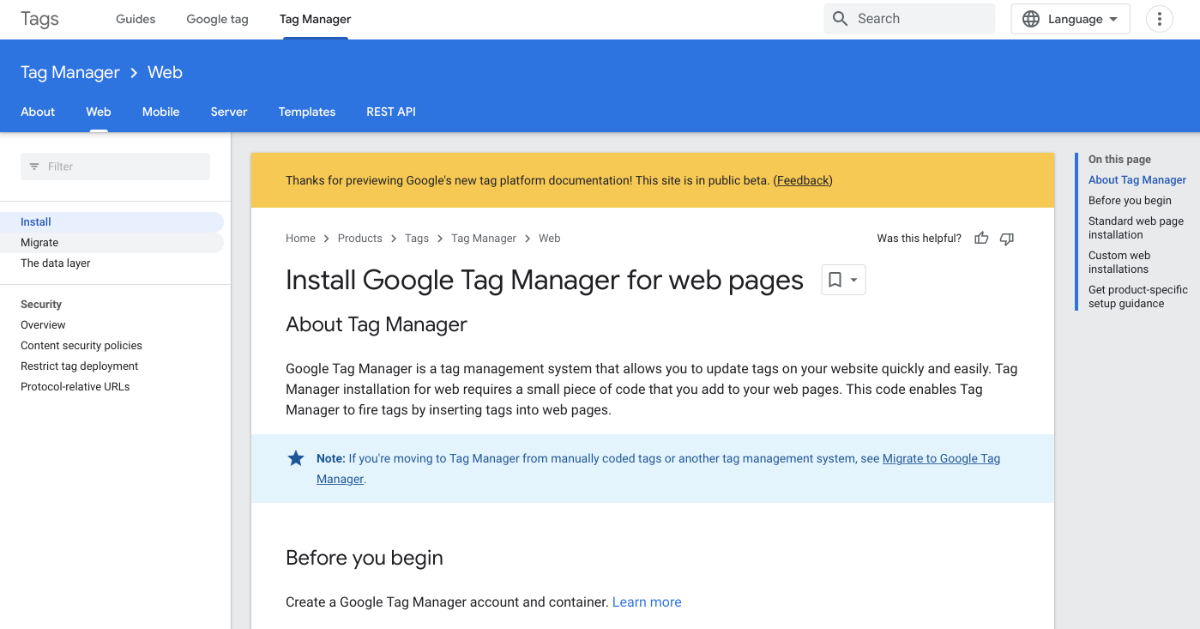Click Tag Manager in blue header title

70,72
